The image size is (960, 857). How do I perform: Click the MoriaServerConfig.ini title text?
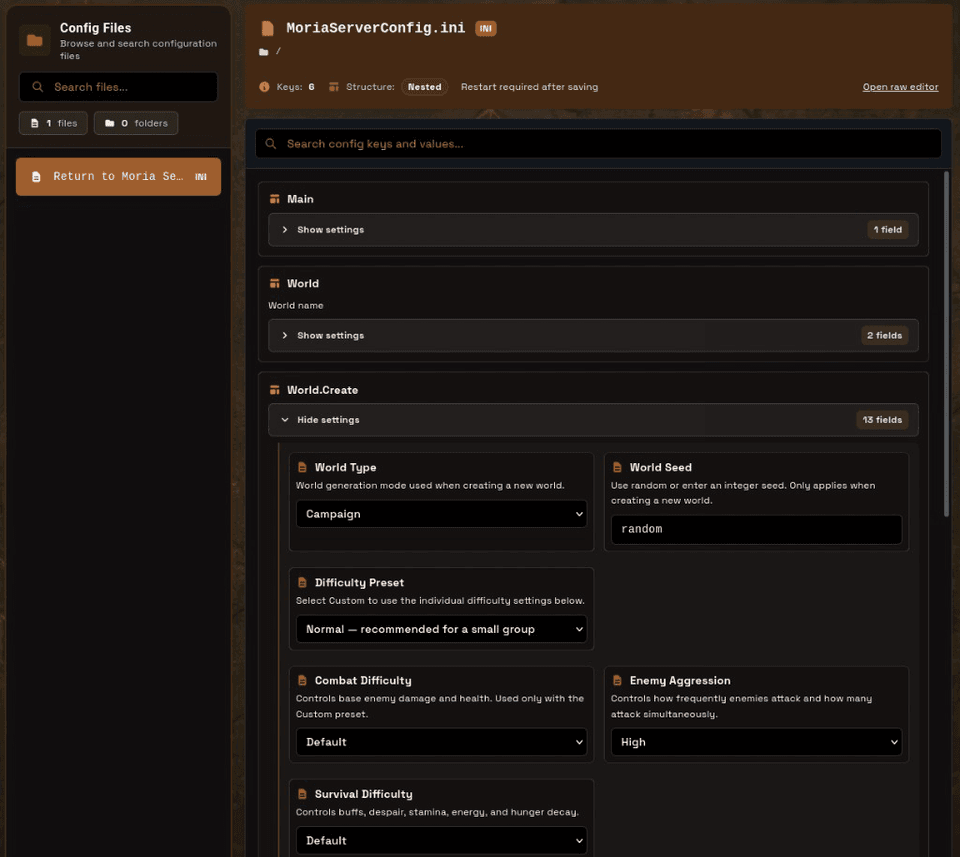(x=375, y=28)
